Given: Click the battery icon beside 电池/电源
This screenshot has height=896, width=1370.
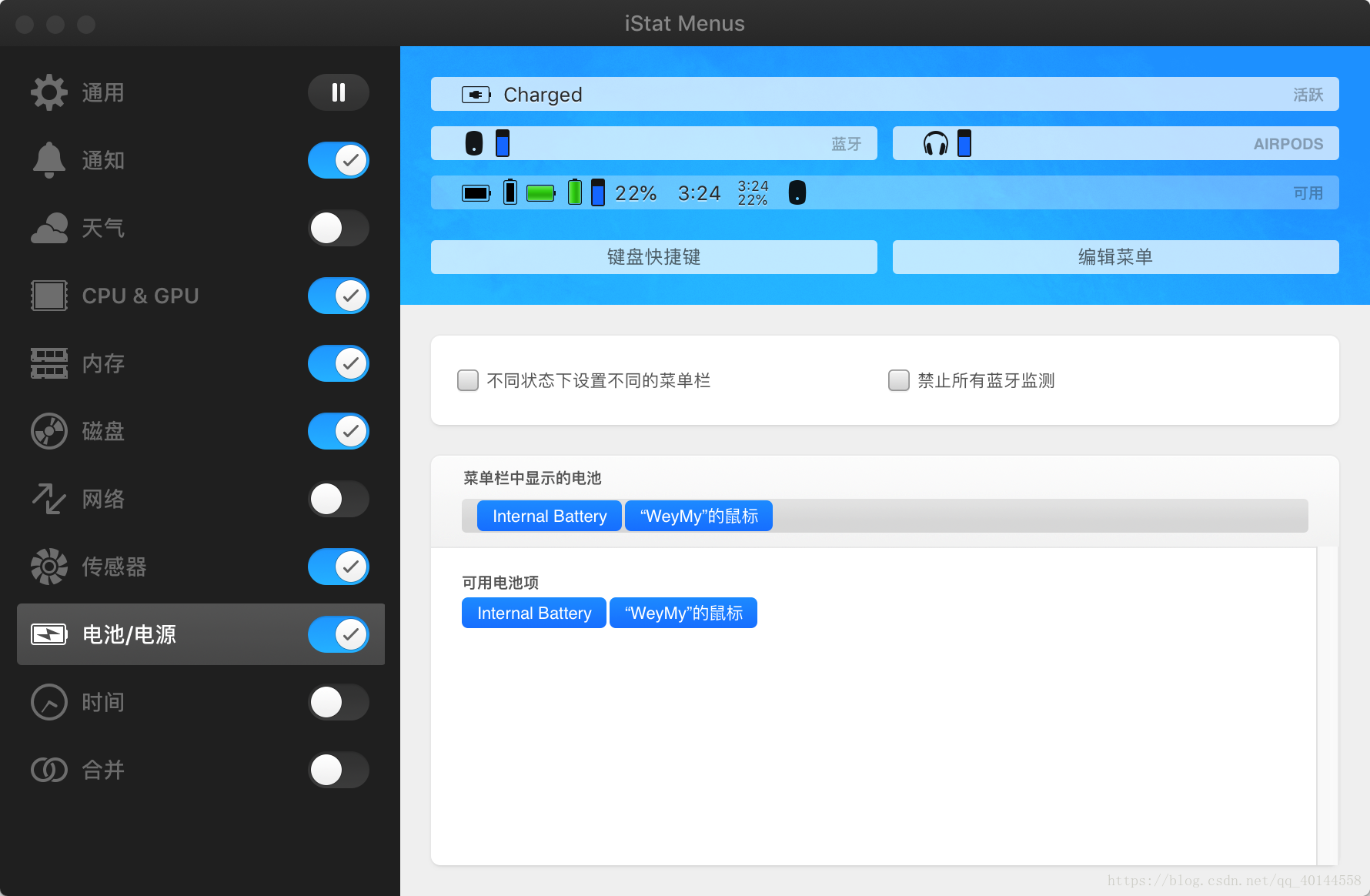Looking at the screenshot, I should (x=49, y=634).
